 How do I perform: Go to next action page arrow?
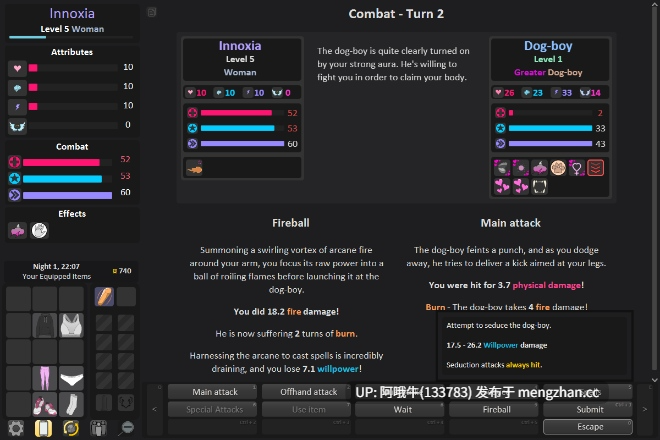[x=644, y=409]
